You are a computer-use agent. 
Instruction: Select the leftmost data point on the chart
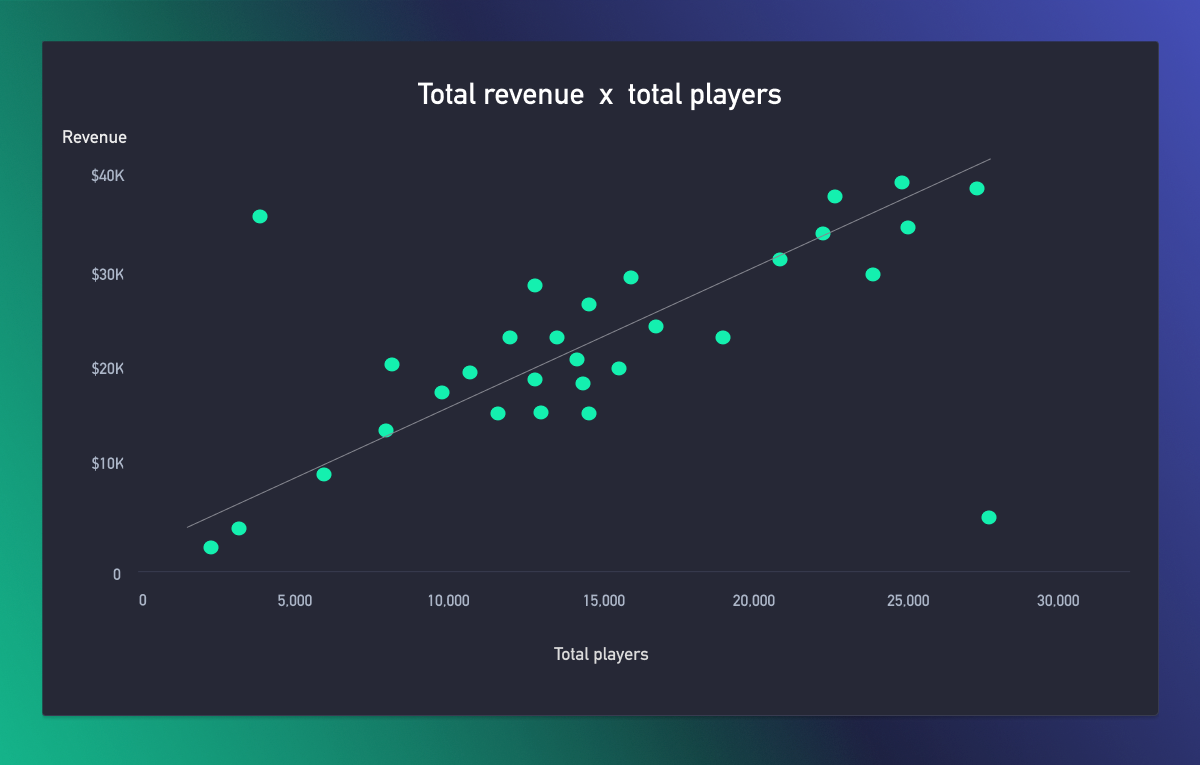211,547
